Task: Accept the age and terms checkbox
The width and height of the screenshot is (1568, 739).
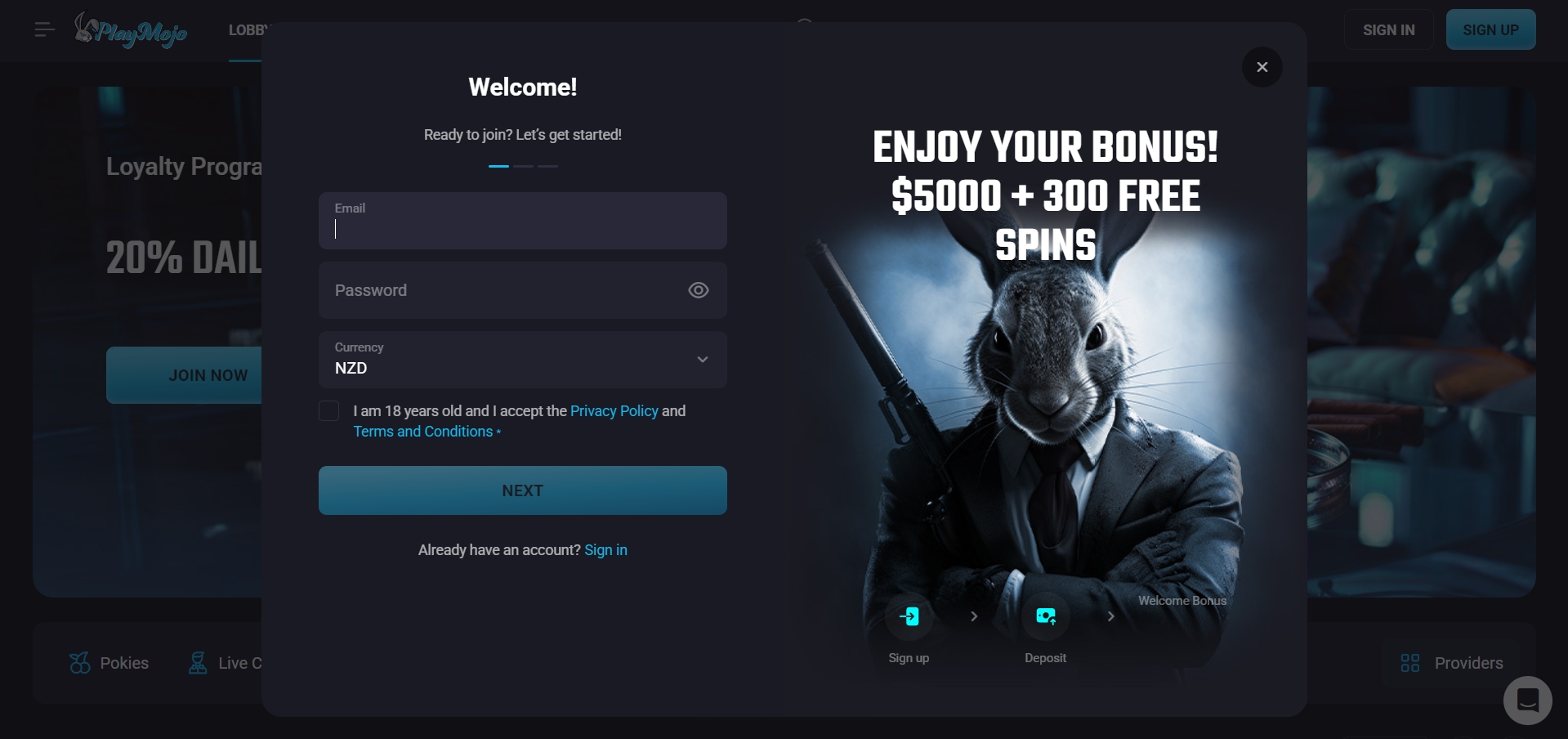Action: (x=328, y=411)
